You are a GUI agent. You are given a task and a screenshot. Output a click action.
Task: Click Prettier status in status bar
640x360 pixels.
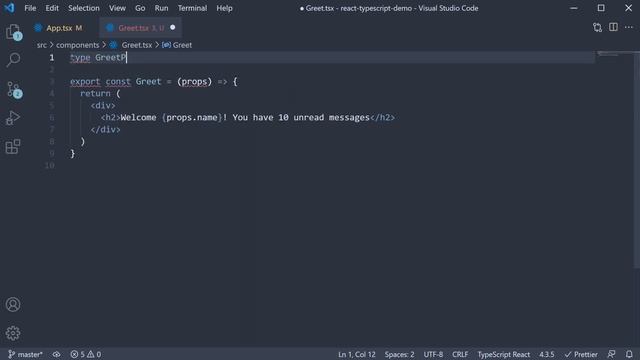(x=581, y=354)
